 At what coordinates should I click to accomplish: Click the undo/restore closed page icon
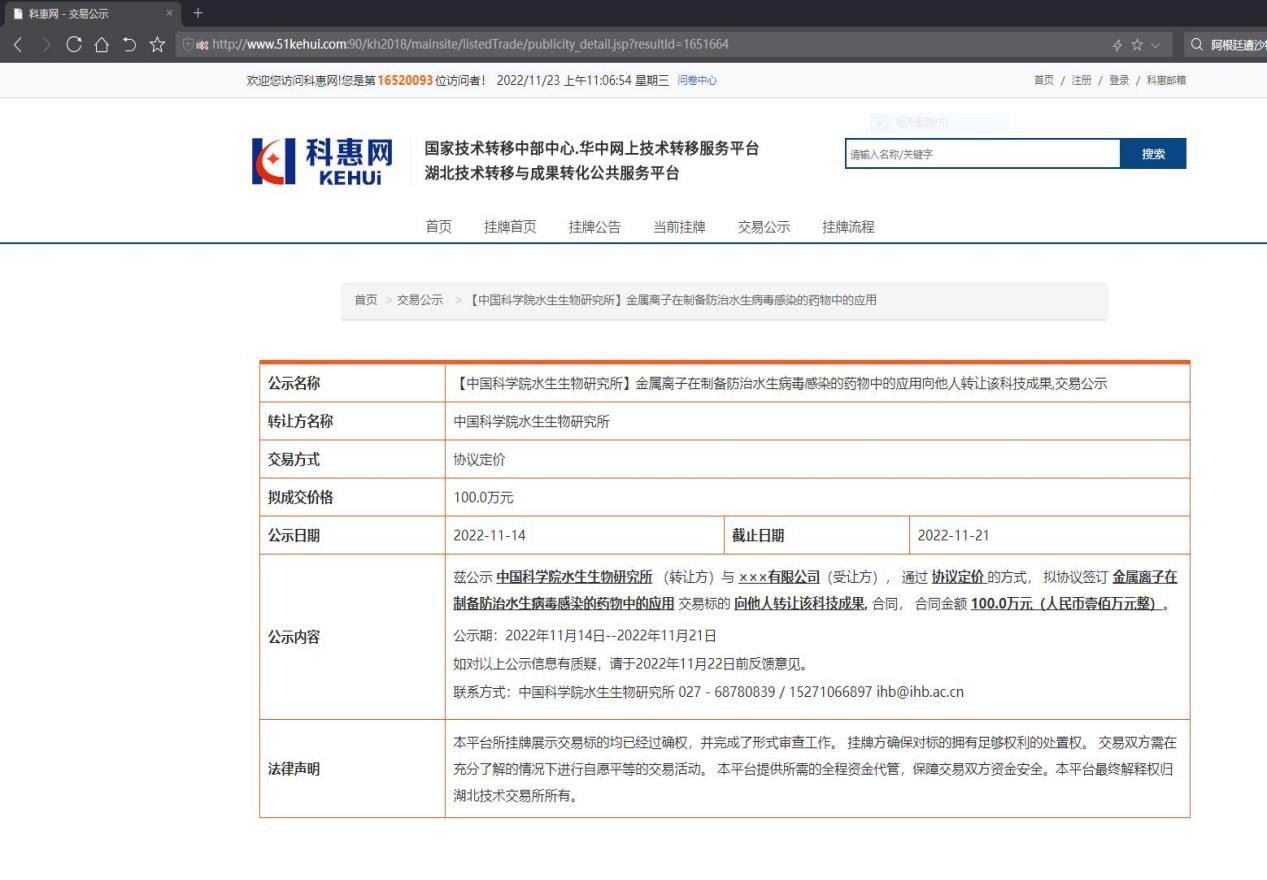click(130, 44)
